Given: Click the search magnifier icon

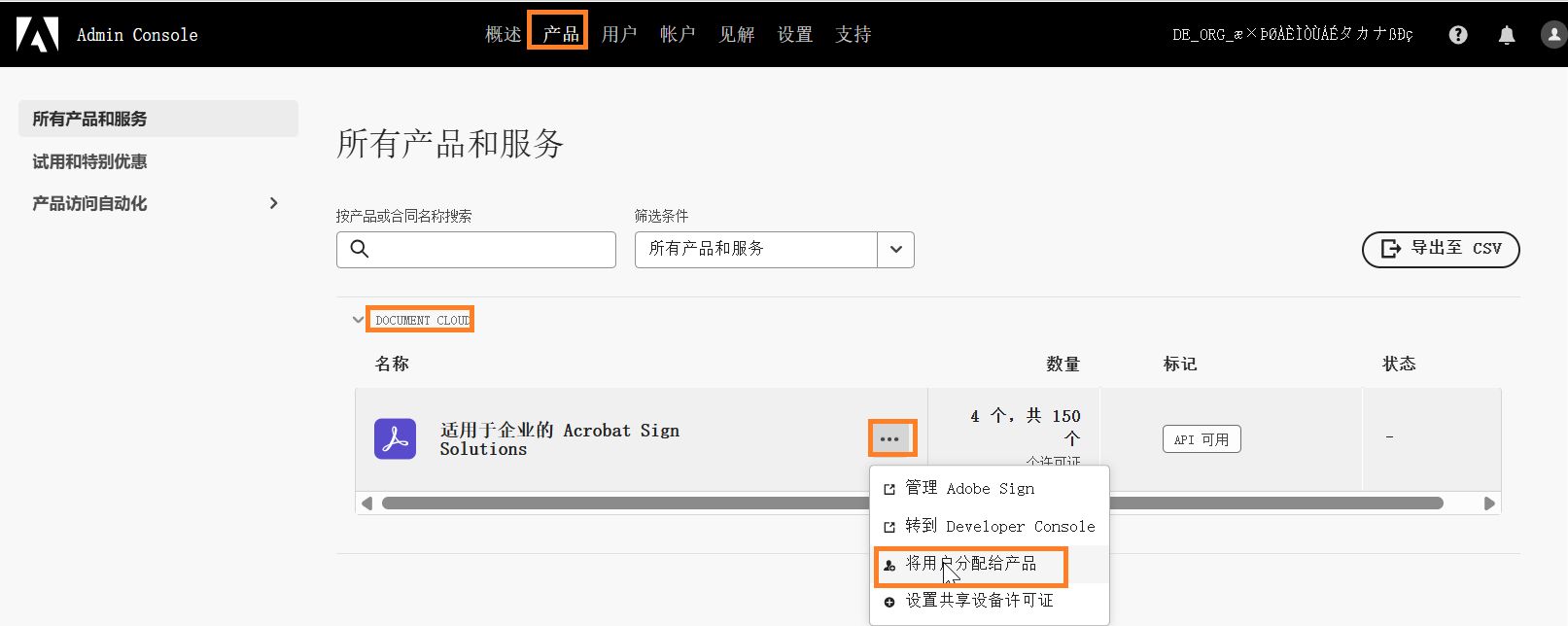Looking at the screenshot, I should [x=359, y=249].
